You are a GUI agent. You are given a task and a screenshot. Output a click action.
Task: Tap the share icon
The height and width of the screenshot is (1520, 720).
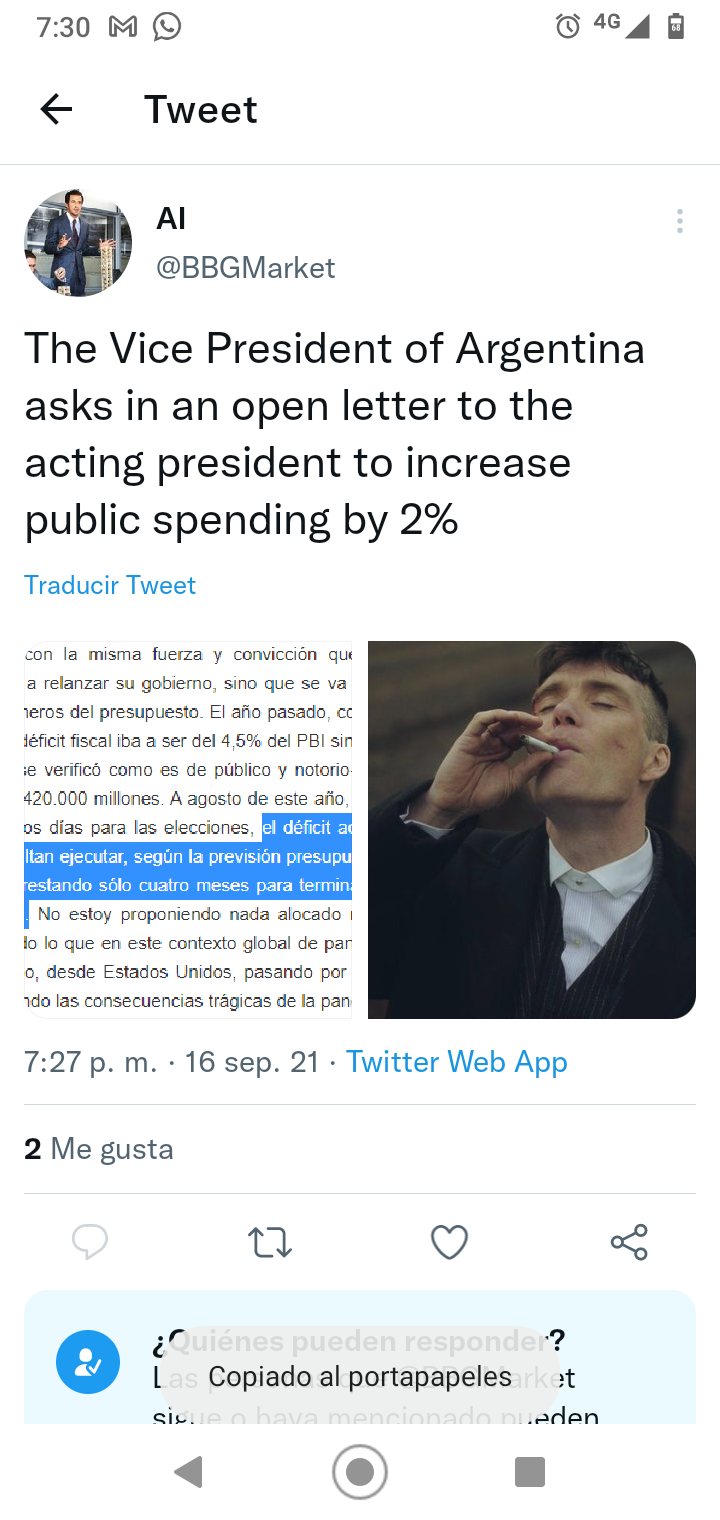pyautogui.click(x=629, y=1242)
